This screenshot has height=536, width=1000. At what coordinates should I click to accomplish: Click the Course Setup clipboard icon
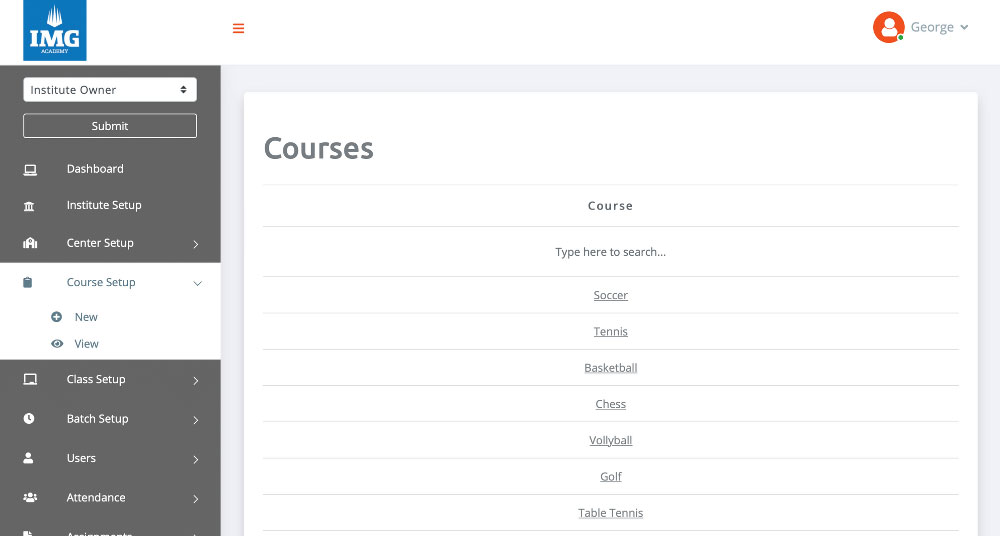point(28,283)
